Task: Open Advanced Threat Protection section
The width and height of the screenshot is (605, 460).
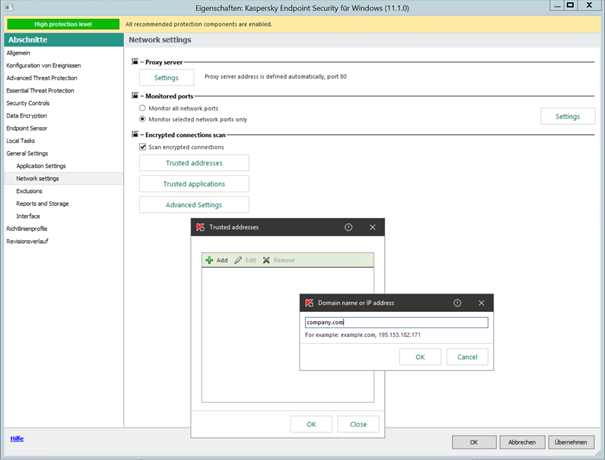Action: [x=40, y=77]
